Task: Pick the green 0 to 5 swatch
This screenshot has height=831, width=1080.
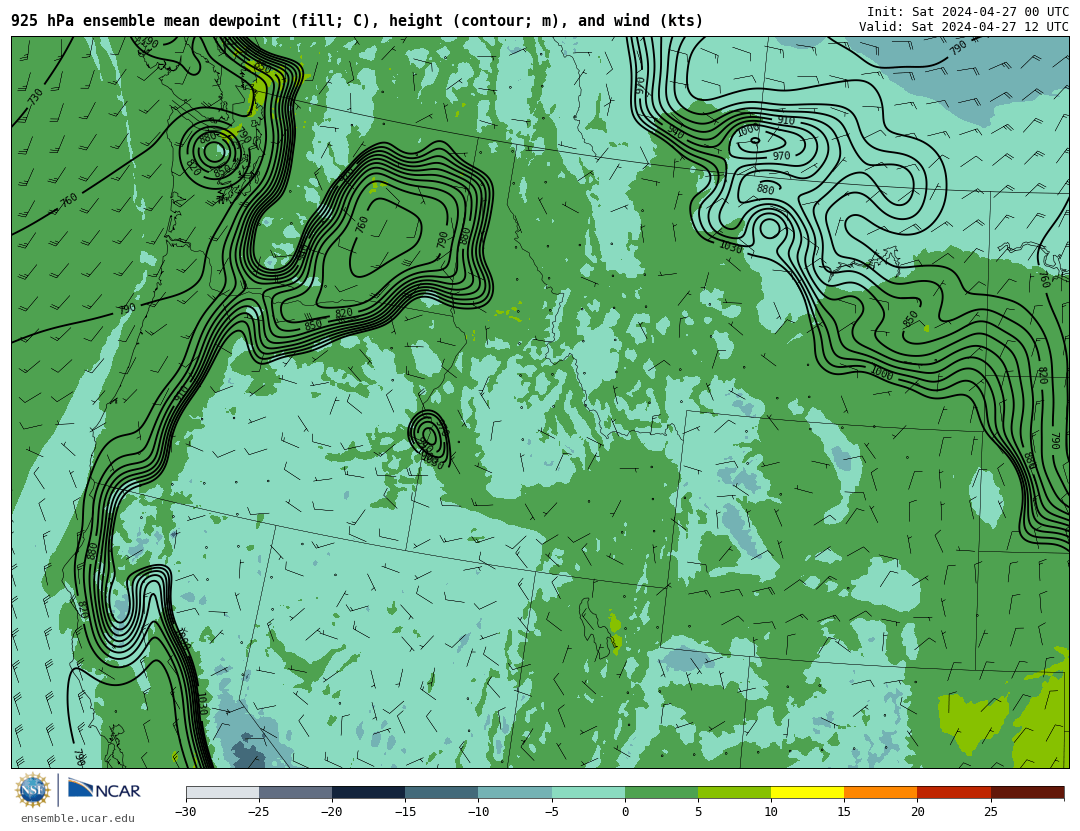Action: (661, 793)
